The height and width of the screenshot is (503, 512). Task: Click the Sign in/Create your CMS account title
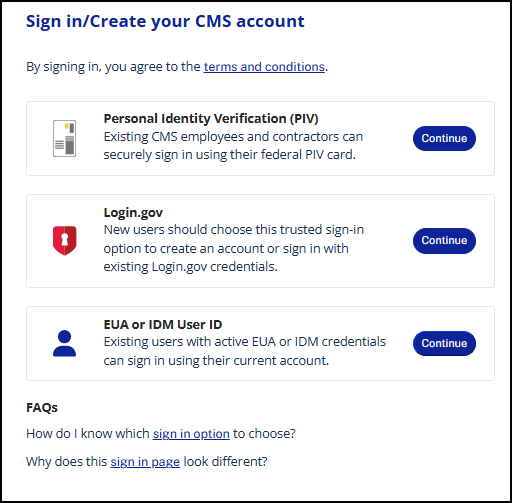coord(165,22)
